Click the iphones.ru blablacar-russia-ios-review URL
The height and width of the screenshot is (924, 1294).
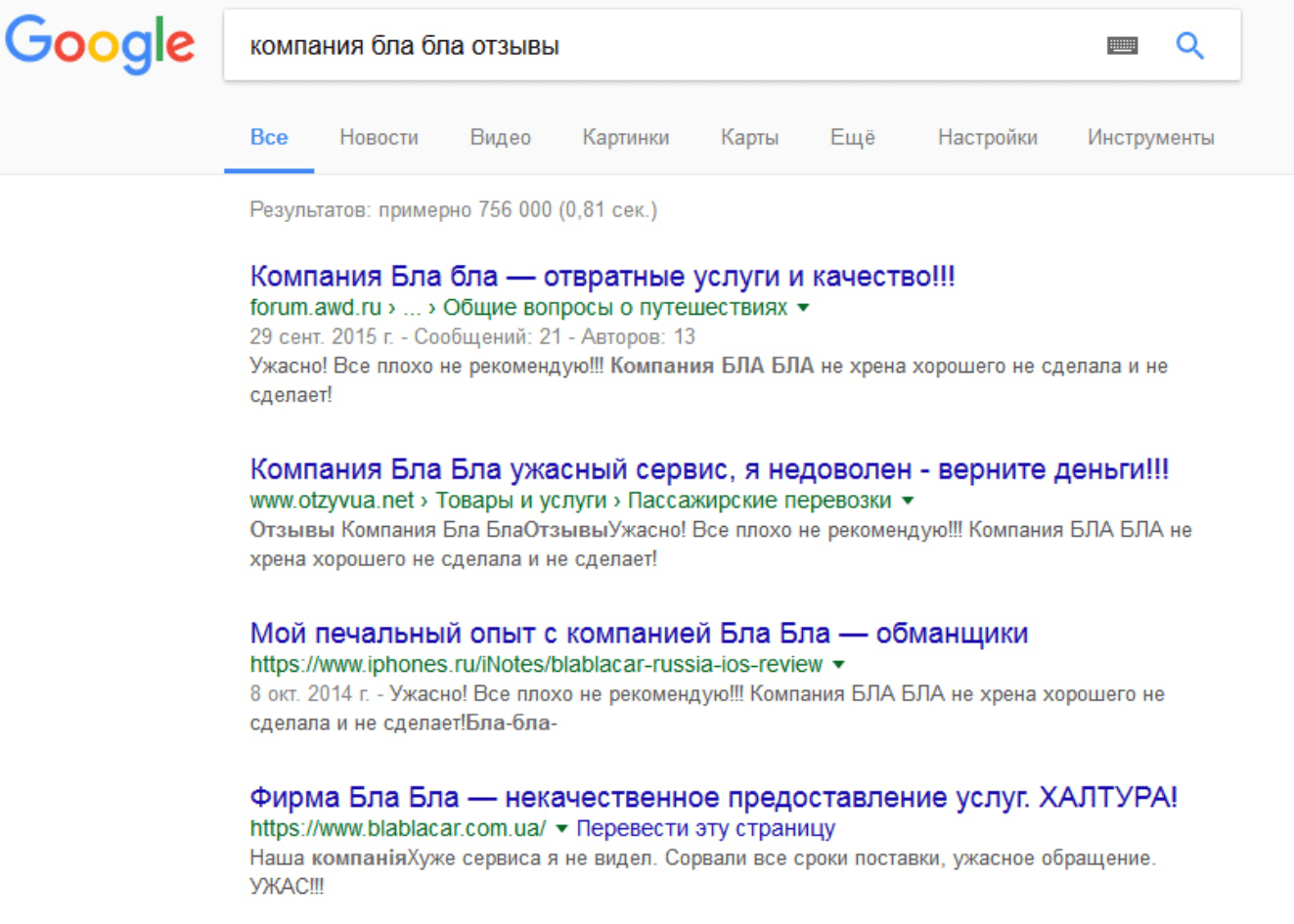pyautogui.click(x=536, y=665)
